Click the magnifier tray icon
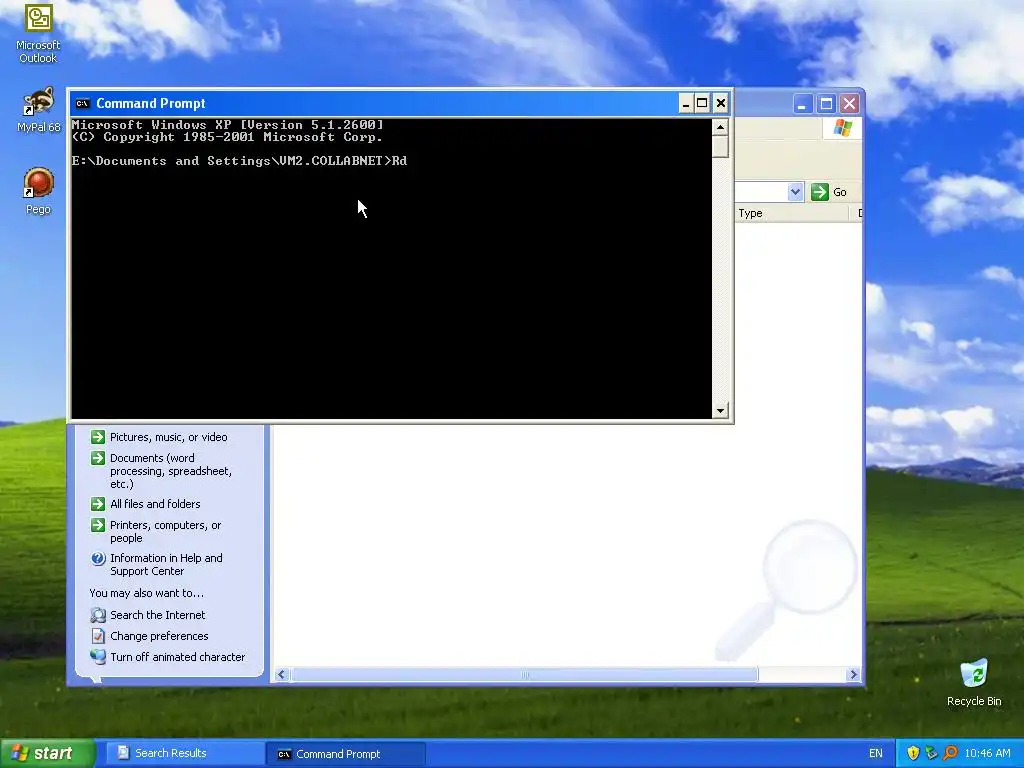Image resolution: width=1024 pixels, height=768 pixels. (950, 753)
